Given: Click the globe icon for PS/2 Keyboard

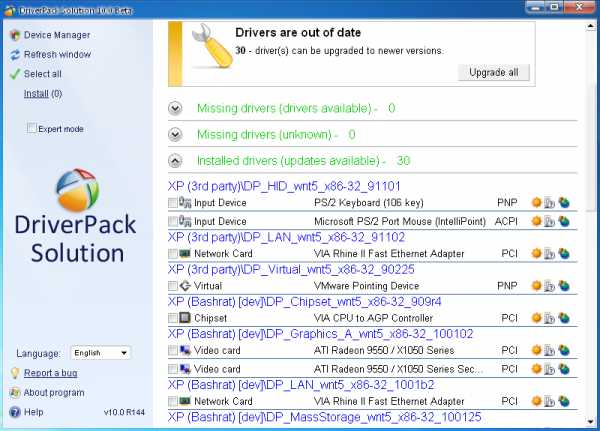Looking at the screenshot, I should click(564, 202).
